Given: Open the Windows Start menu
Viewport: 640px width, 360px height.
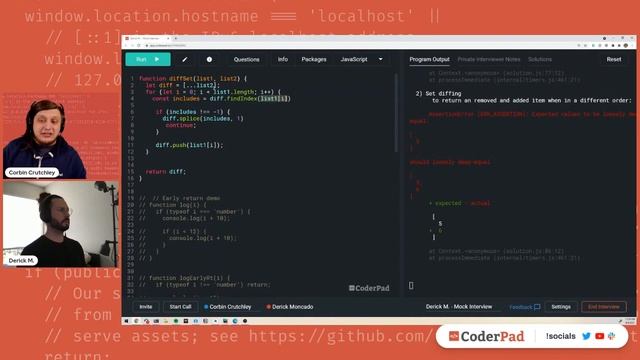Looking at the screenshot, I should [x=127, y=321].
